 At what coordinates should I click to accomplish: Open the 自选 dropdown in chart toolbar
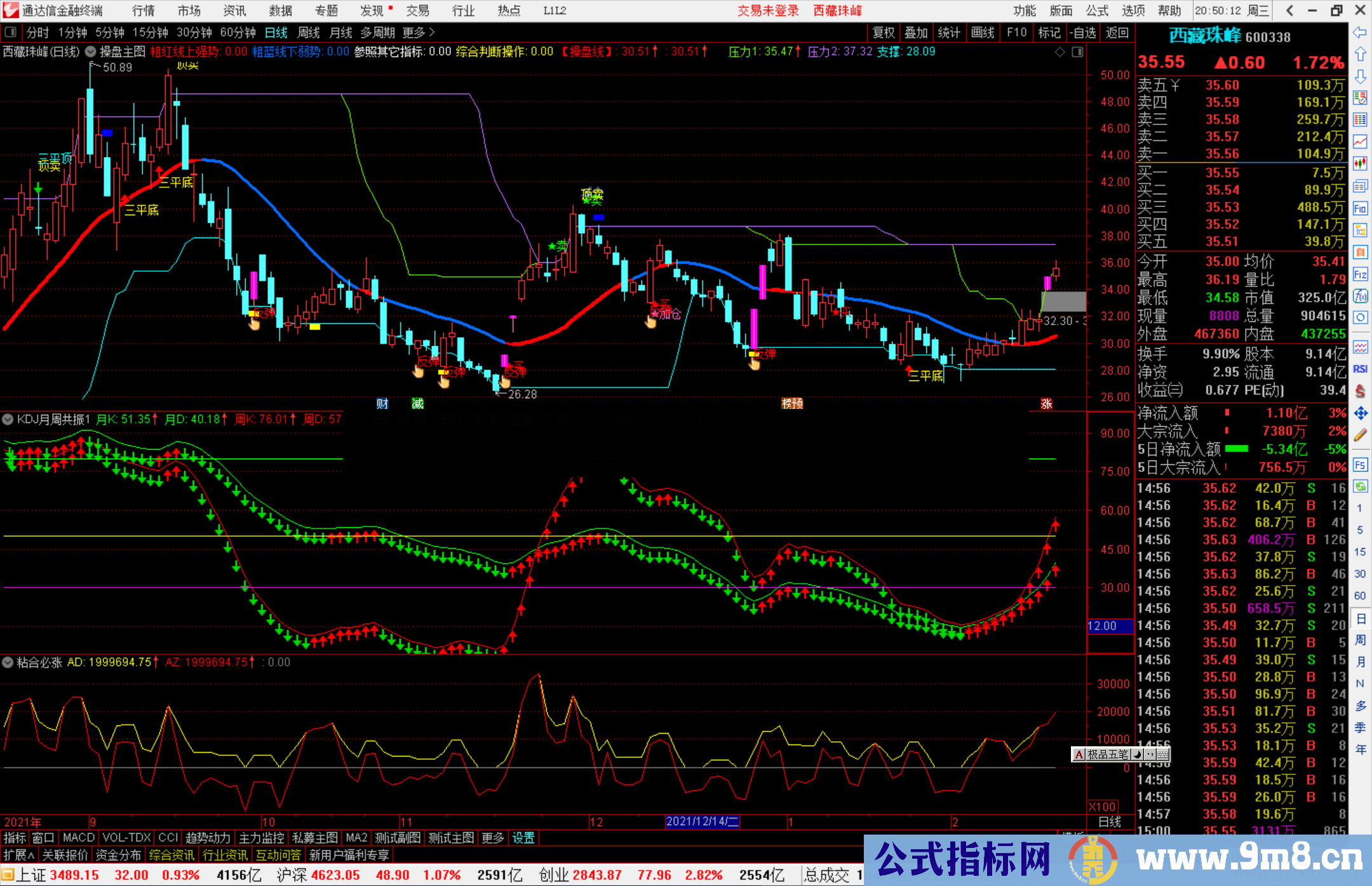click(x=1083, y=32)
